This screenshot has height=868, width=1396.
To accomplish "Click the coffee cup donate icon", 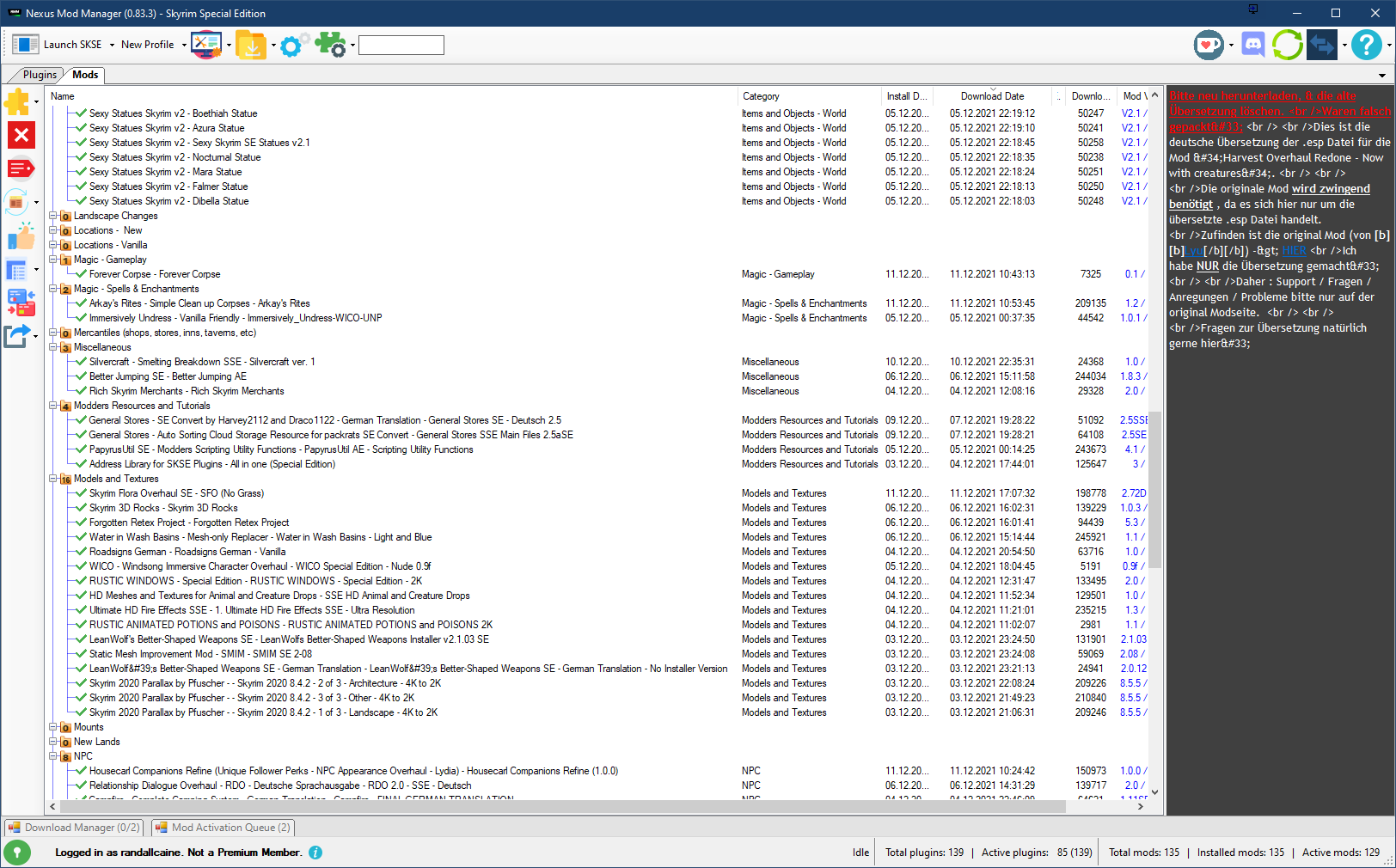I will click(x=1209, y=45).
